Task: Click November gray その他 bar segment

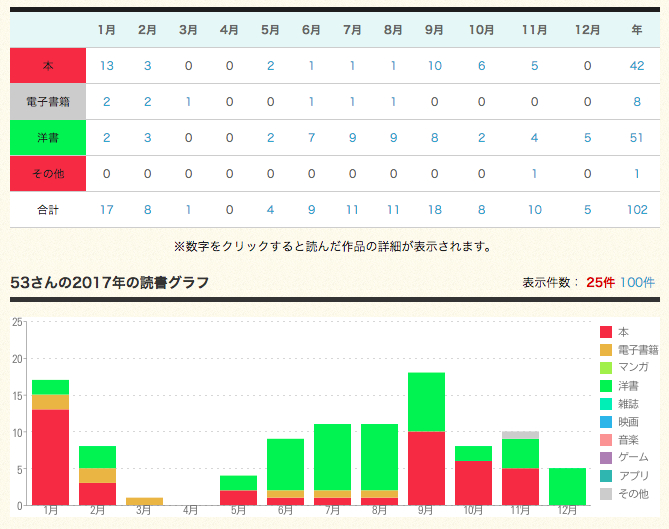Action: [x=520, y=435]
